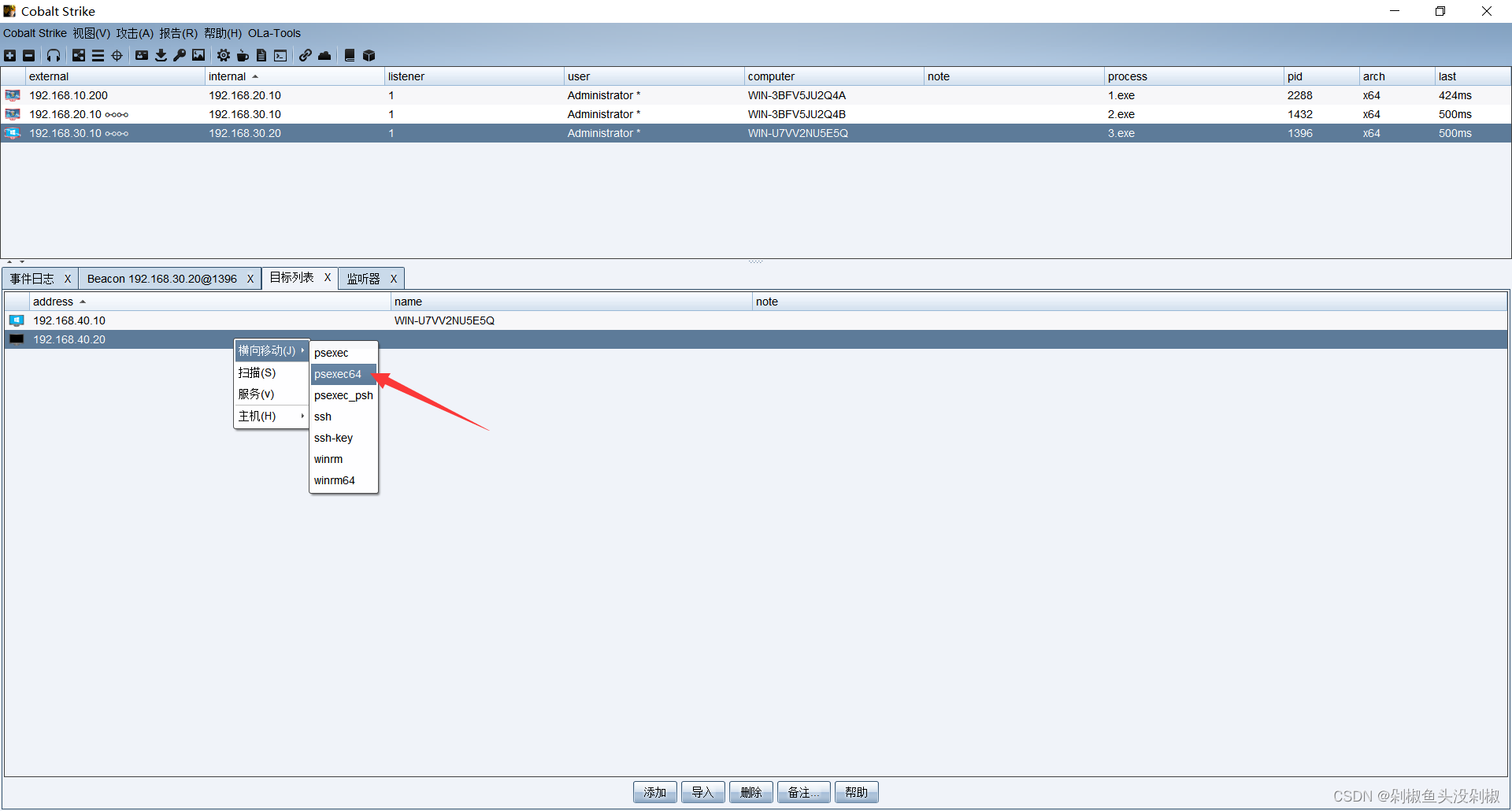This screenshot has height=811, width=1512.
Task: Select ssh from lateral movement submenu
Action: (x=344, y=417)
